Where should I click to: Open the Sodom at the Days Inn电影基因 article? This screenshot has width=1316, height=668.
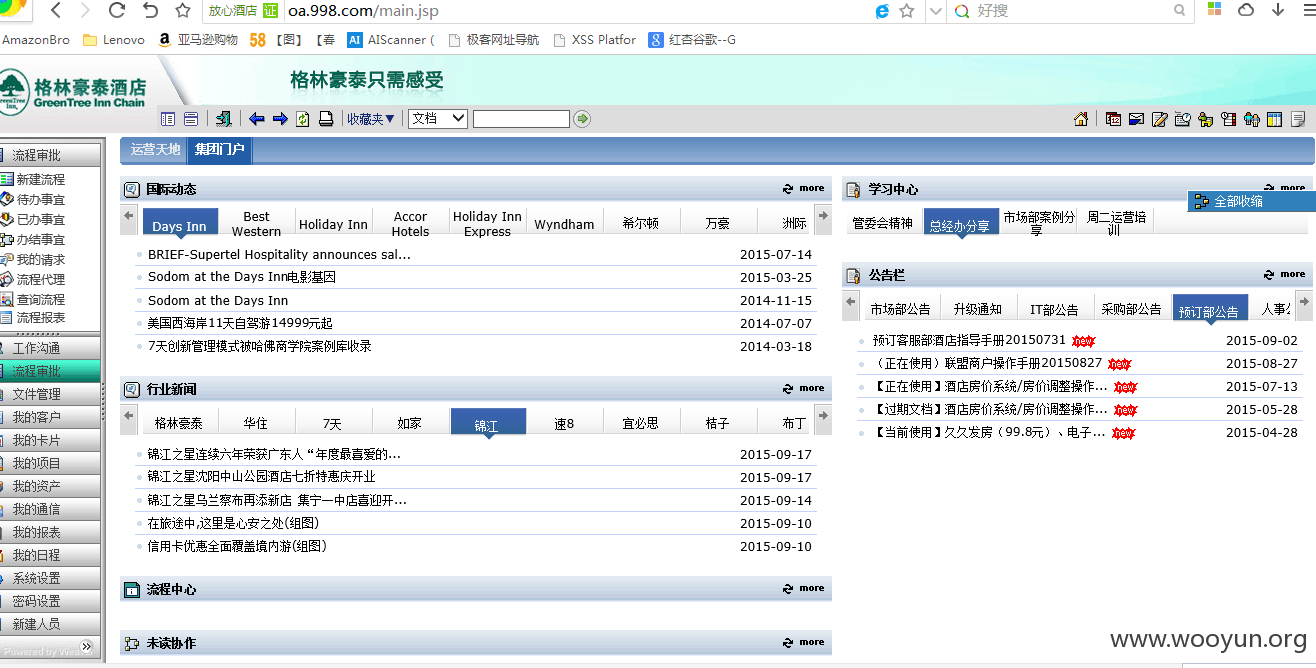[242, 277]
